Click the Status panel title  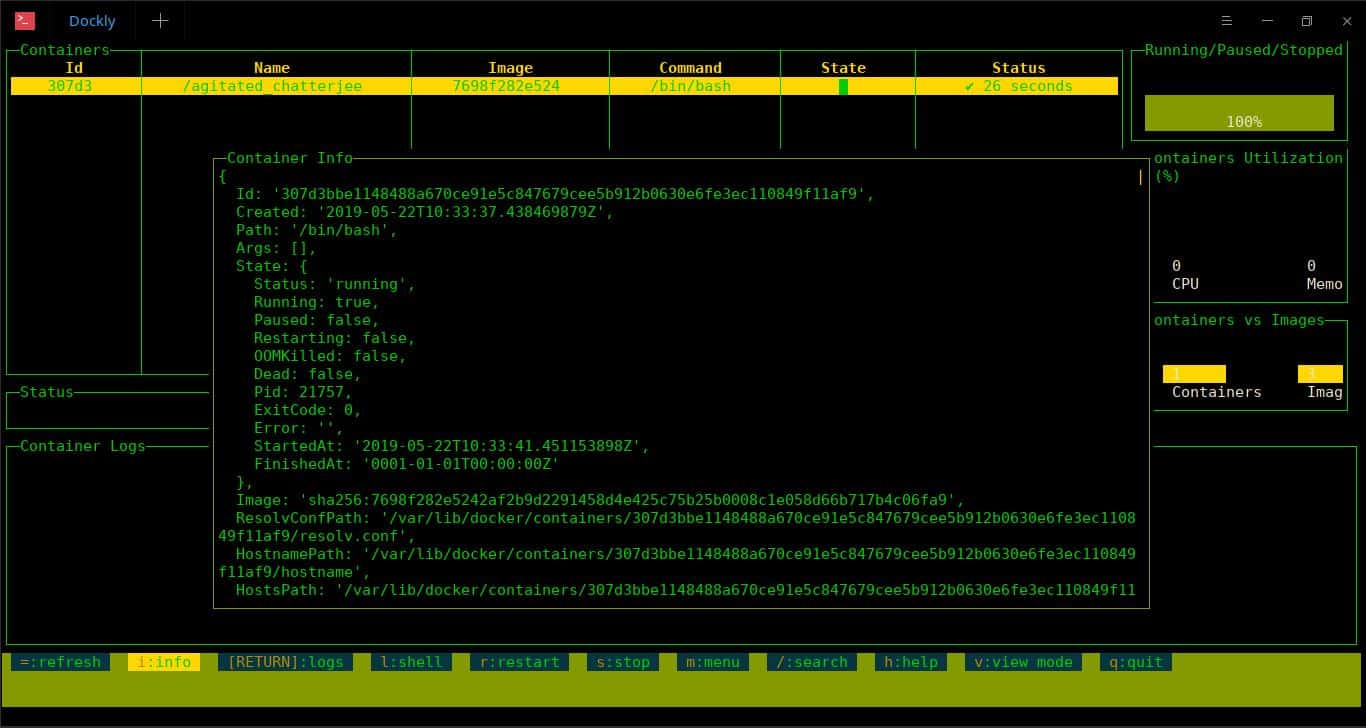[x=47, y=392]
